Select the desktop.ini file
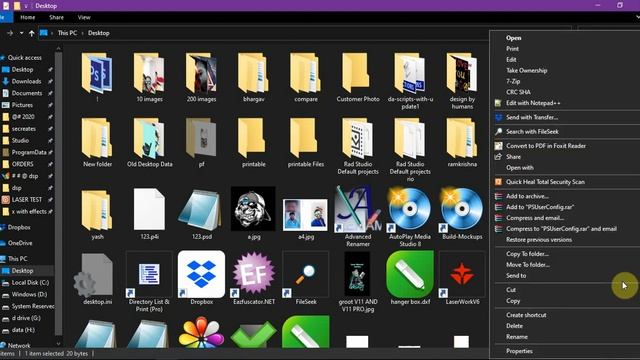The image size is (640, 360). (97, 279)
